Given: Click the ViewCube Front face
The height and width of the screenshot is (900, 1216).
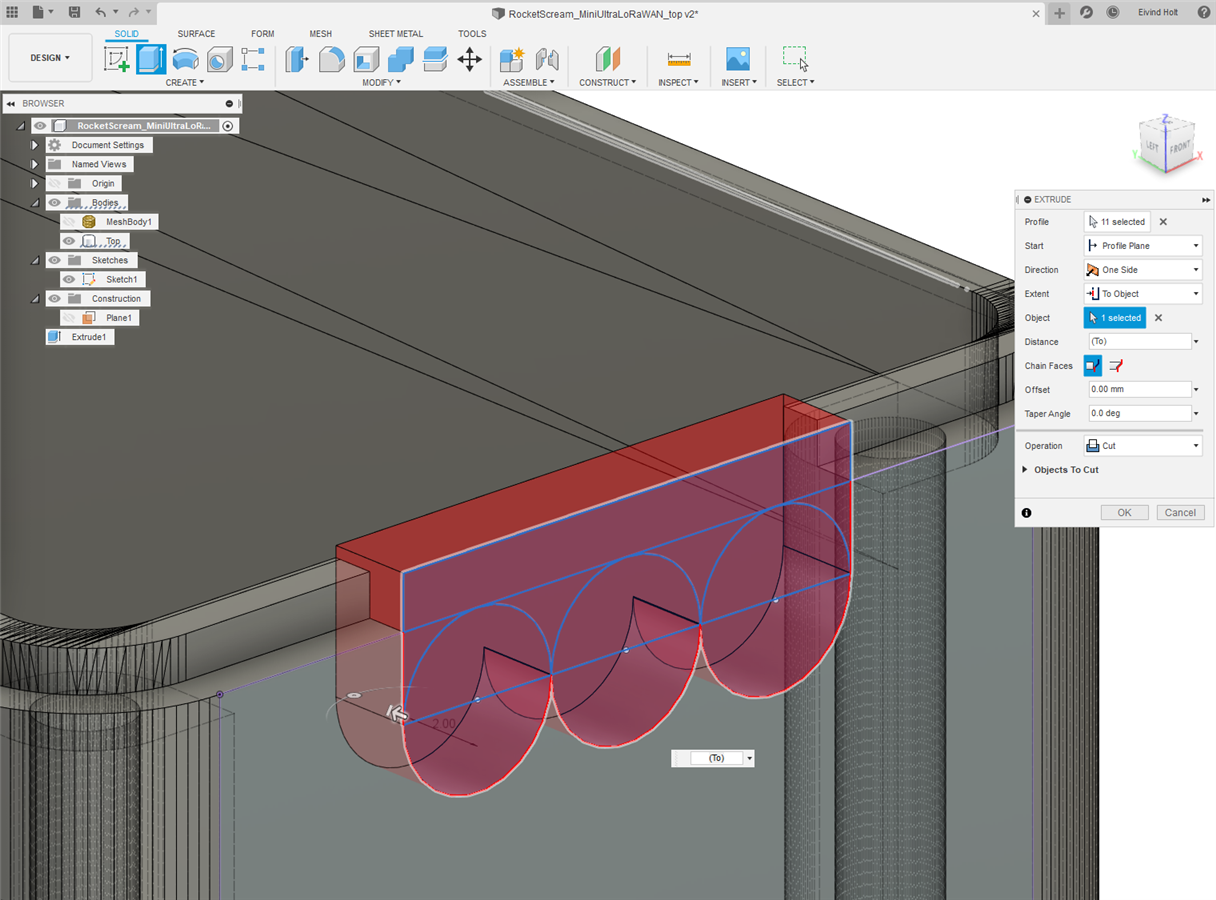Looking at the screenshot, I should (x=1180, y=147).
